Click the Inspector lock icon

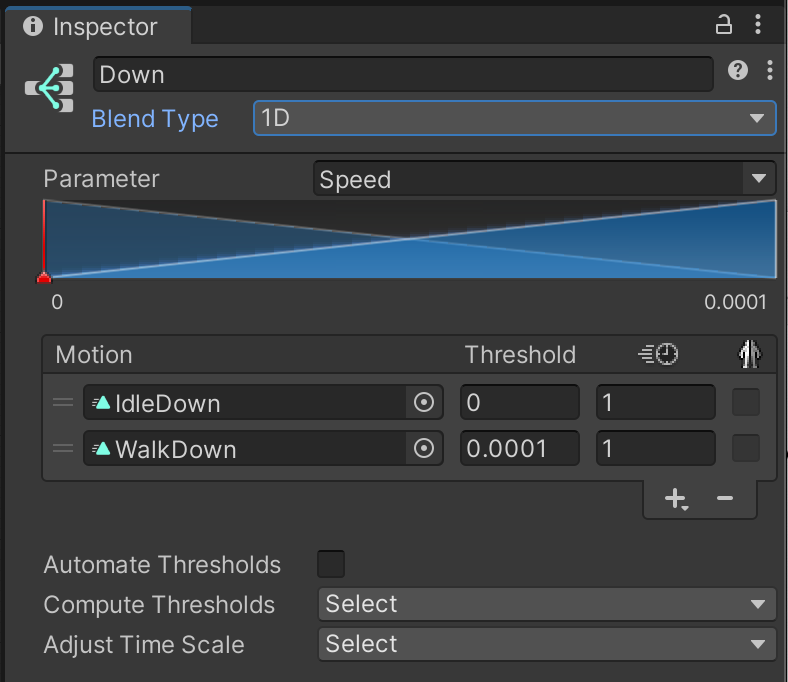[724, 26]
